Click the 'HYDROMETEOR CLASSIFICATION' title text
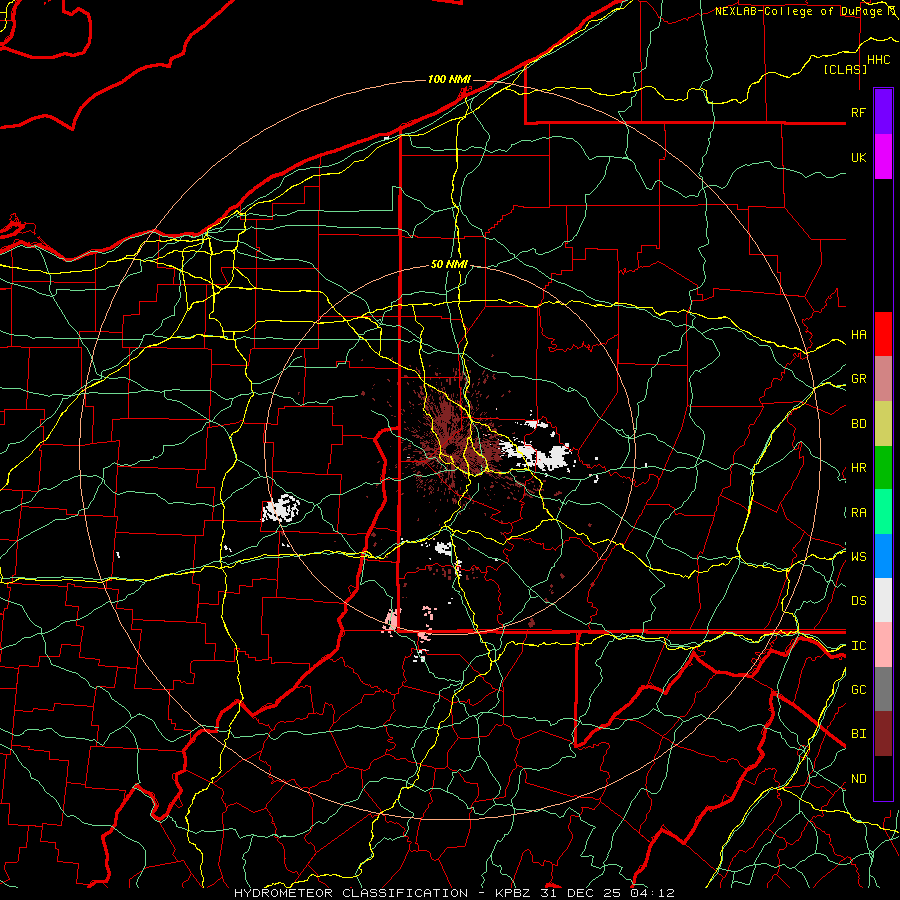This screenshot has height=900, width=900. coord(351,893)
